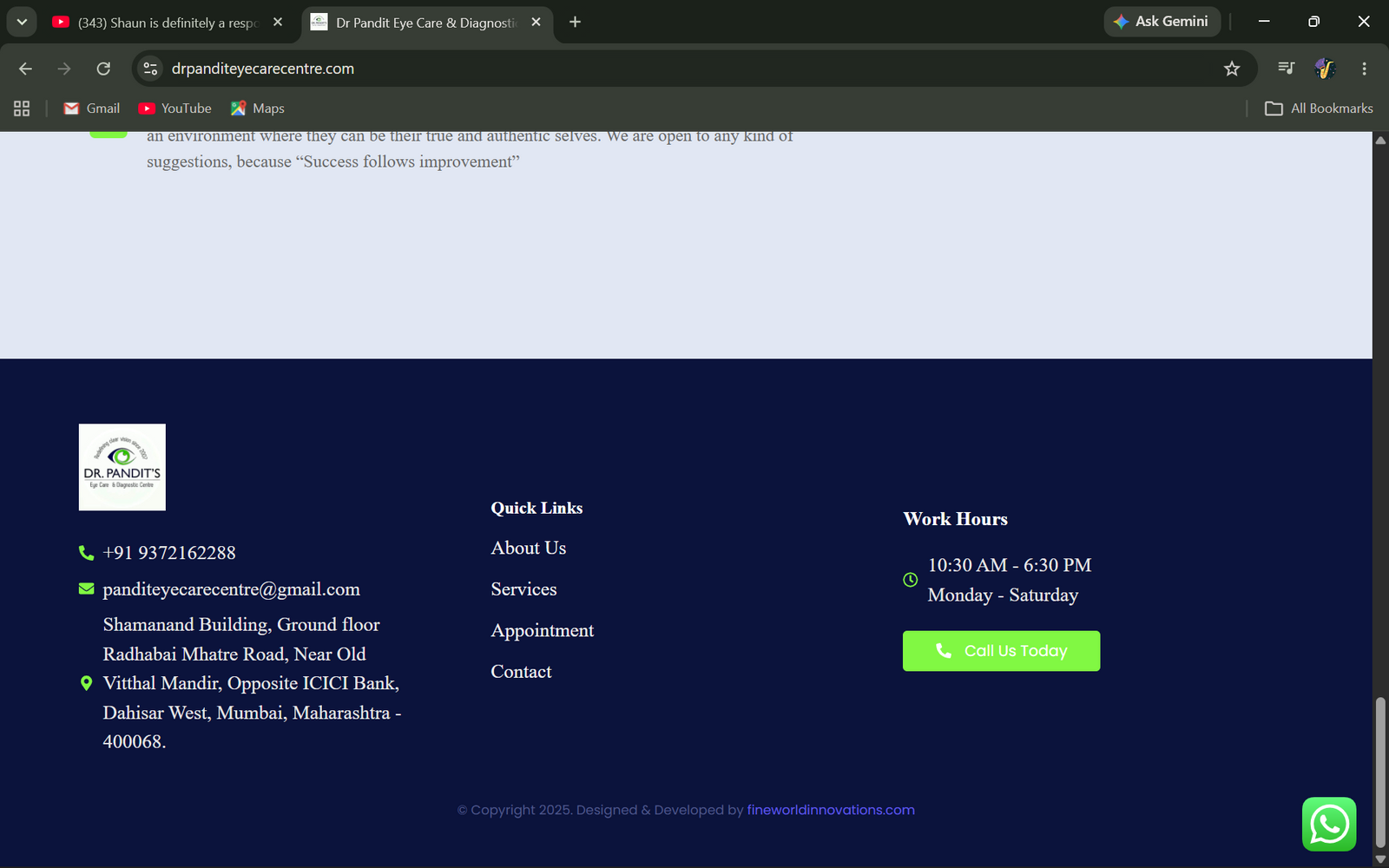The width and height of the screenshot is (1389, 868).
Task: Click the green location pin icon
Action: point(86,683)
